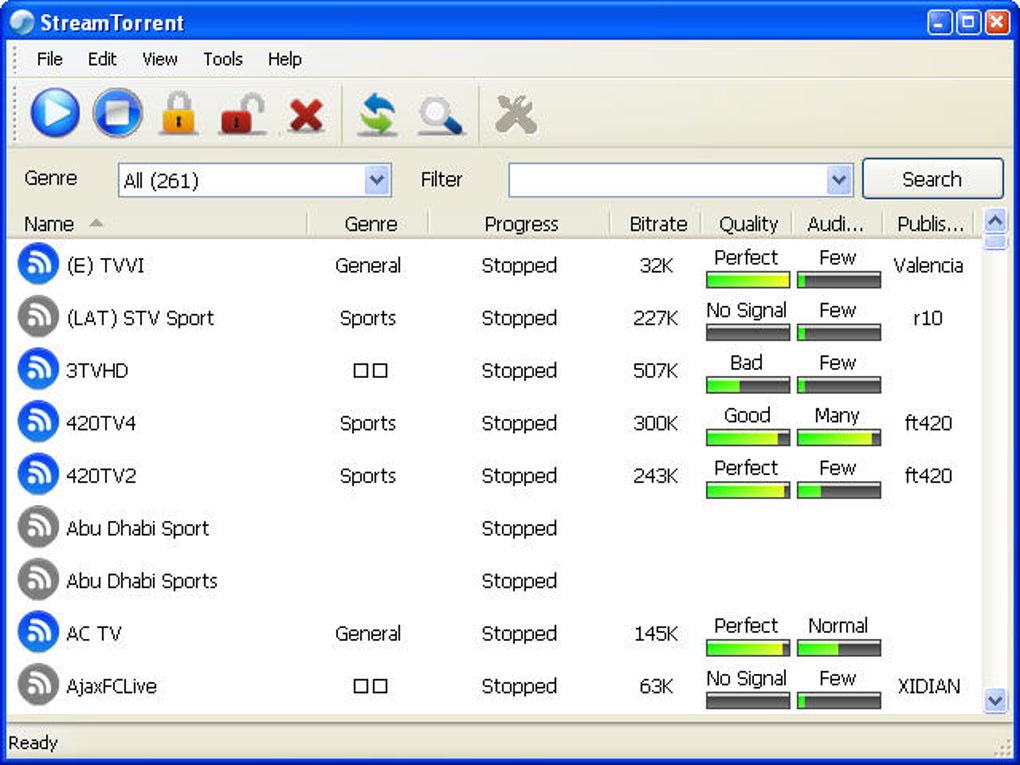
Task: Click the magnifying glass search icon
Action: pyautogui.click(x=440, y=116)
